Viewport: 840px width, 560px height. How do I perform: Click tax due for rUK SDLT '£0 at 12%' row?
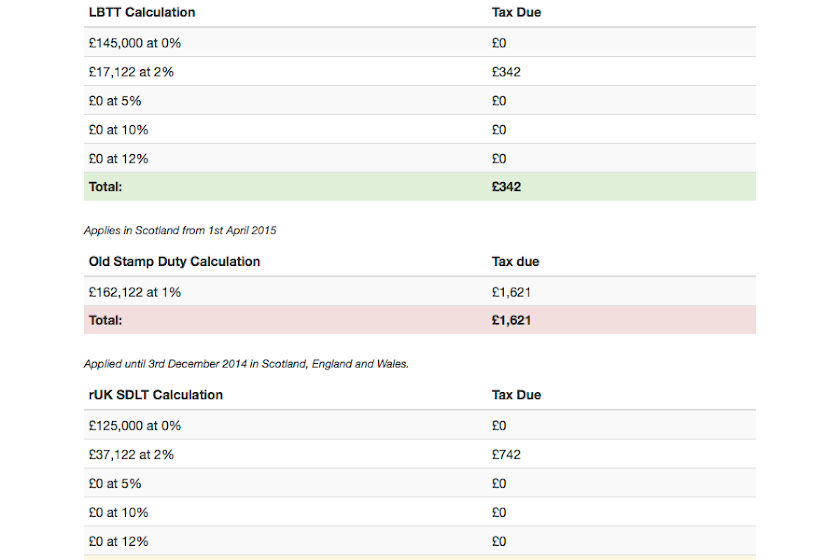499,541
